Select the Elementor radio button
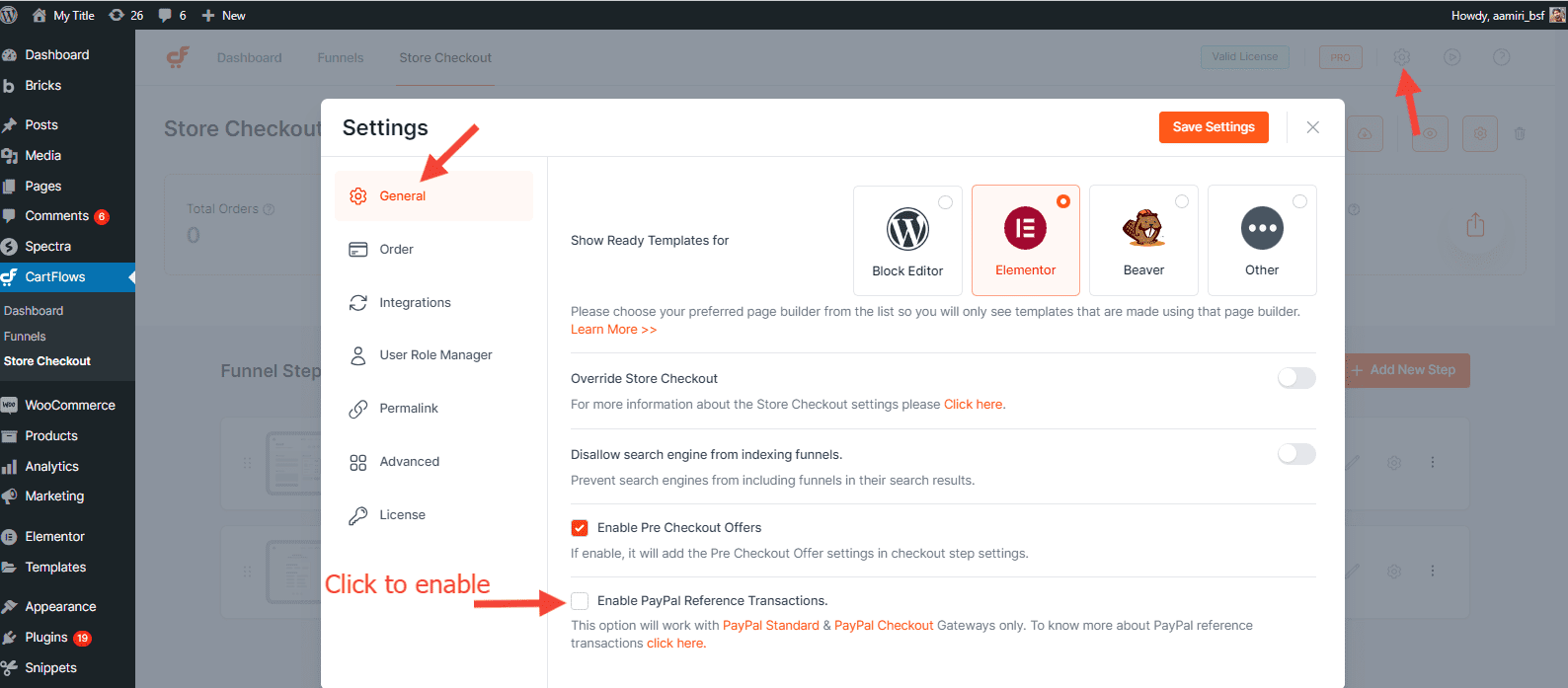1568x688 pixels. 1063,201
